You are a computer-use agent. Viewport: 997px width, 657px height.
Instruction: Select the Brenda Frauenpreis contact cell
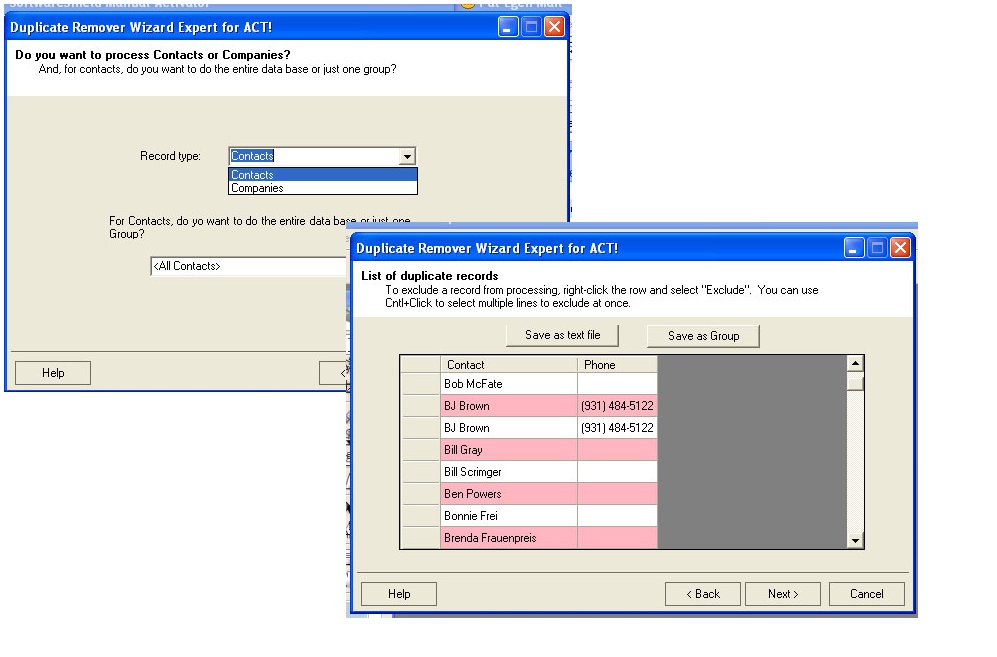[x=509, y=538]
